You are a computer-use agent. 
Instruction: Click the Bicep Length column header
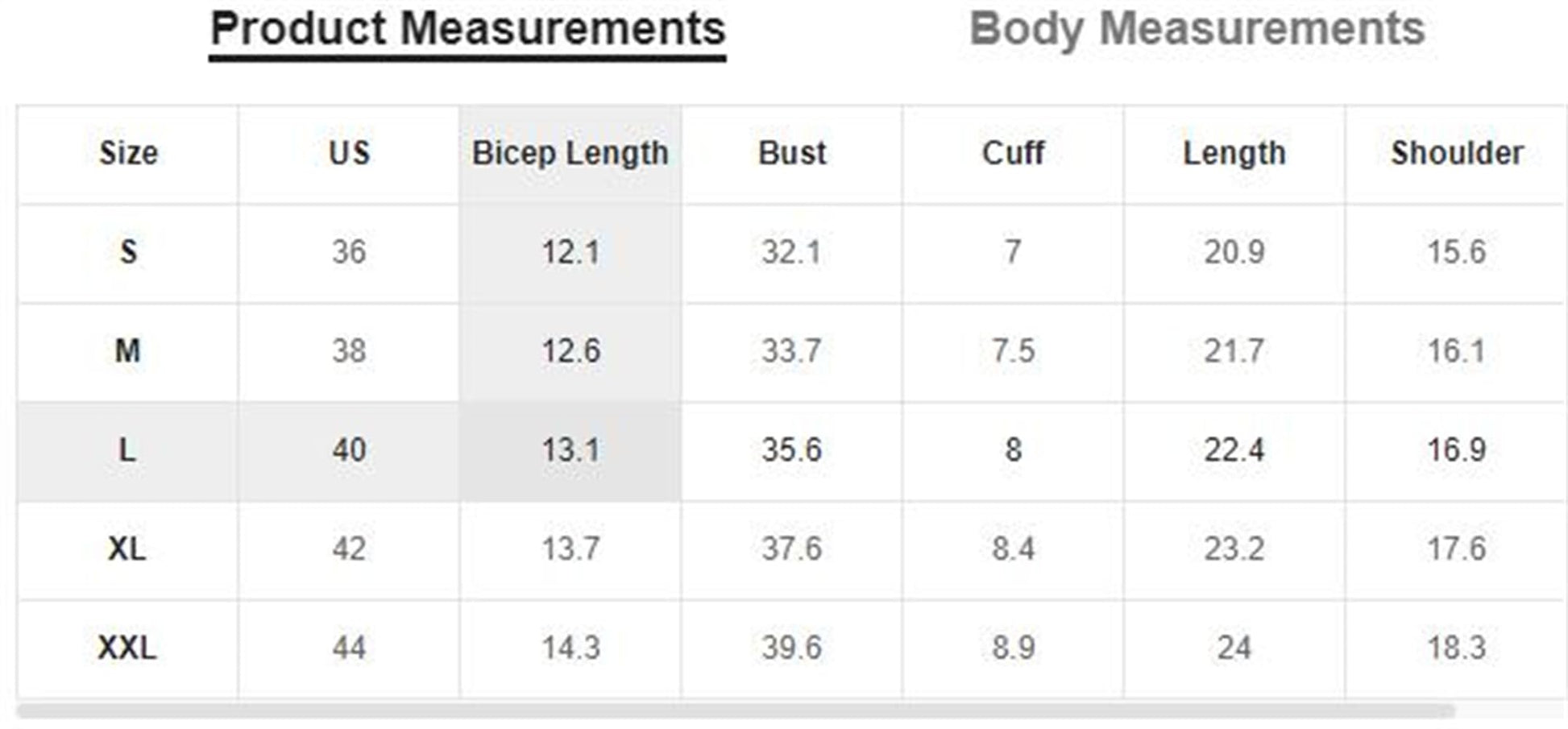(570, 153)
